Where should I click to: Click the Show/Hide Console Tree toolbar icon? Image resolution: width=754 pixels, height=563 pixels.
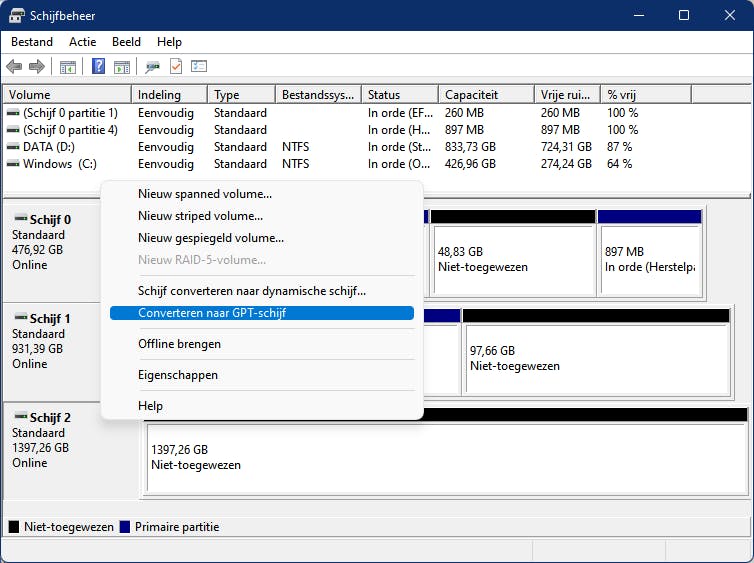[68, 67]
